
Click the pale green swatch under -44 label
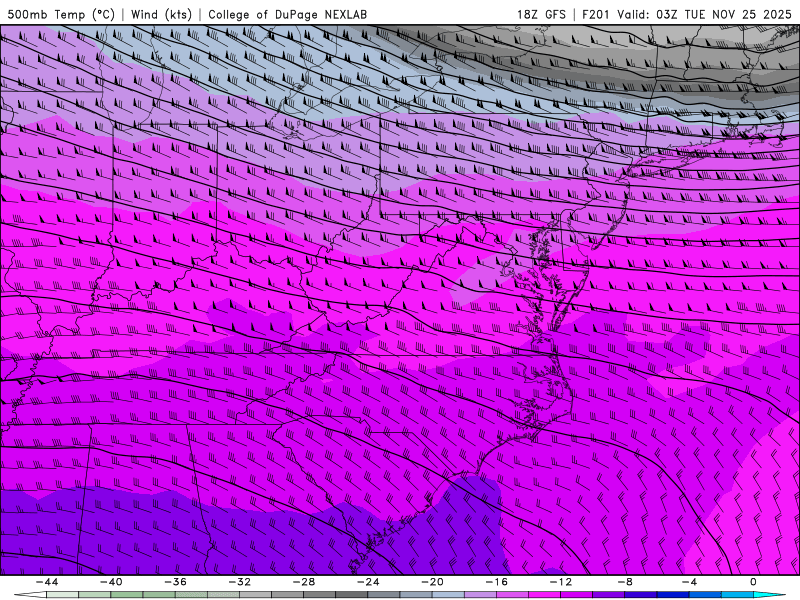point(62,595)
